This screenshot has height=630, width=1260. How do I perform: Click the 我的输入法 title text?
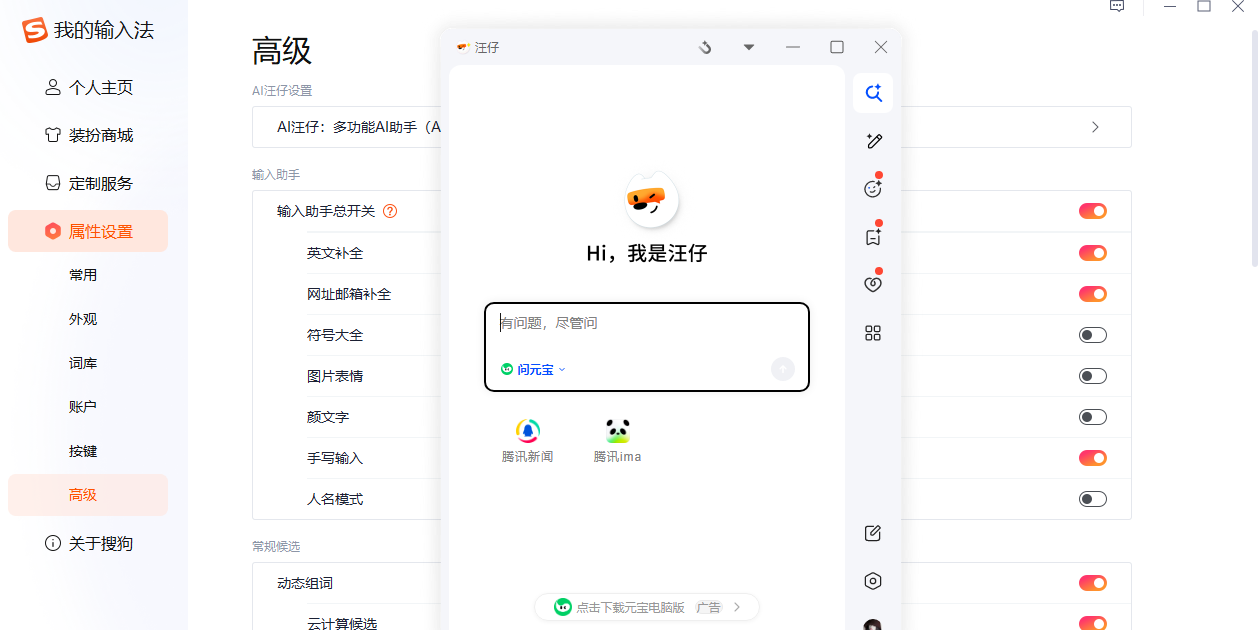104,30
